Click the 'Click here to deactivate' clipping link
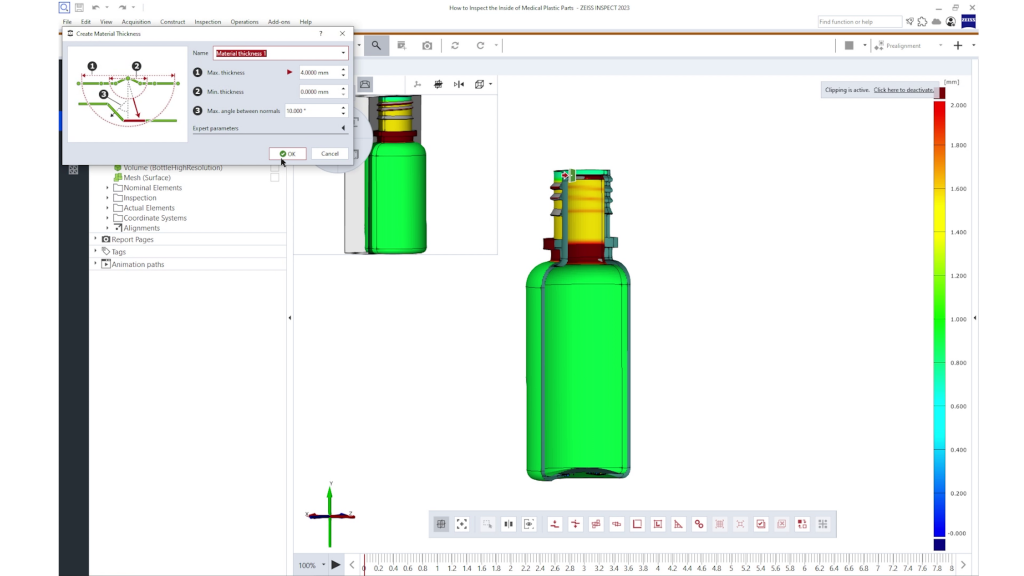1024x576 pixels. coord(904,90)
